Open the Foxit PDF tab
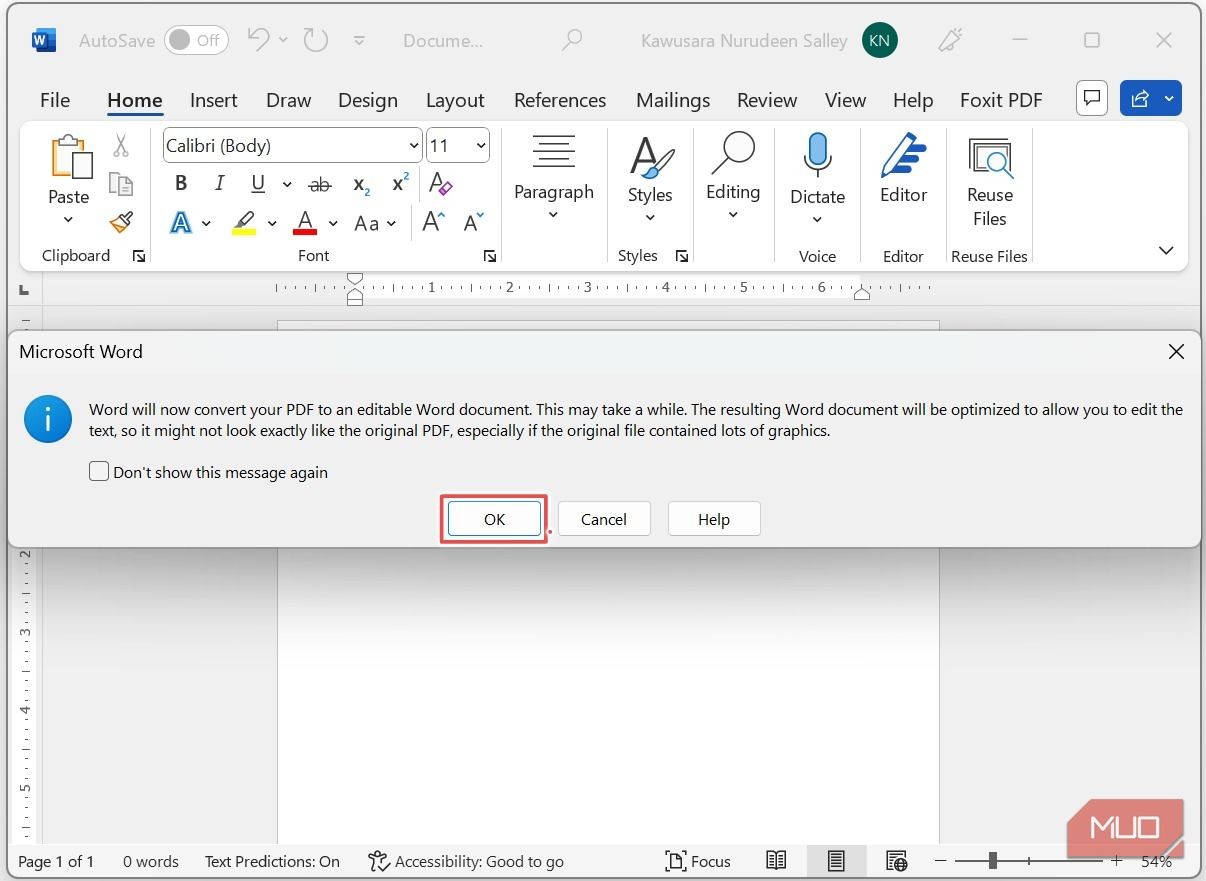This screenshot has height=881, width=1206. tap(1001, 100)
